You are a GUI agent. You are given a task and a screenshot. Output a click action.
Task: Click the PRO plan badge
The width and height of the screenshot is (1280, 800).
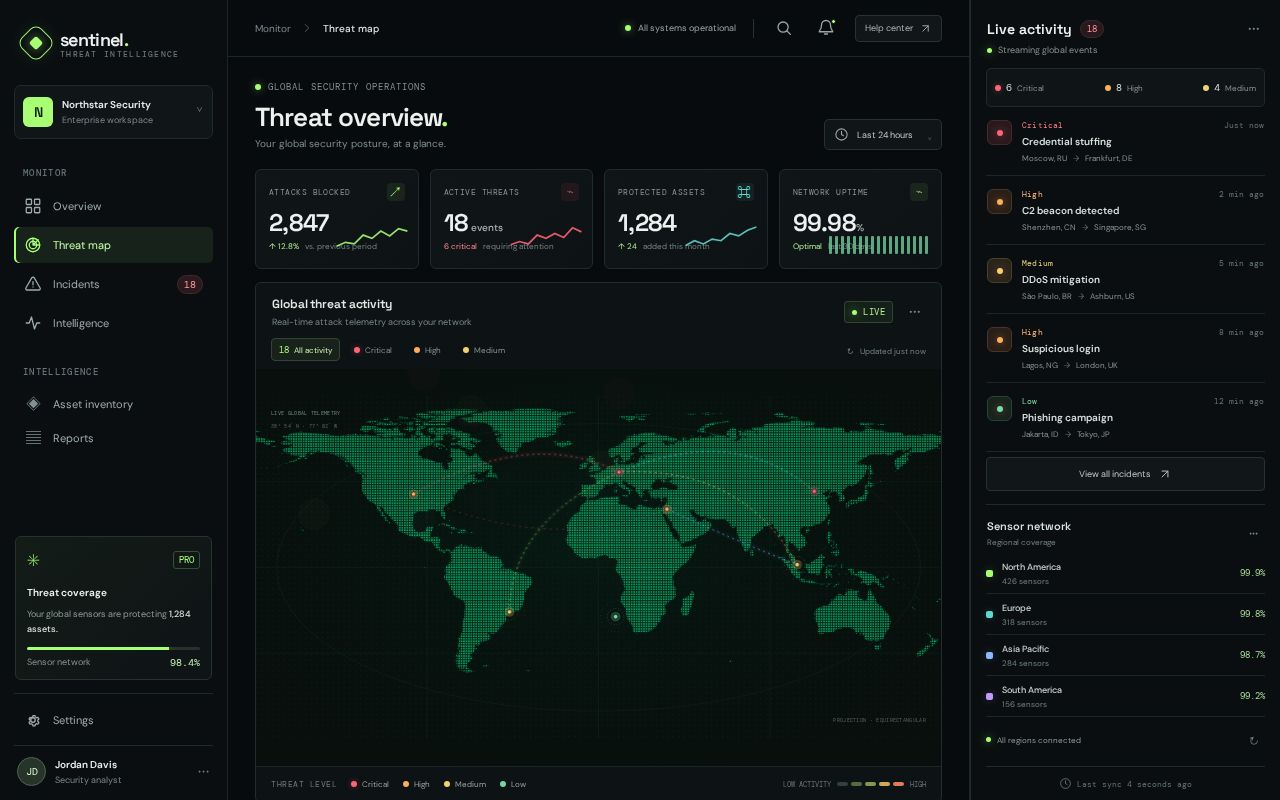(x=186, y=560)
